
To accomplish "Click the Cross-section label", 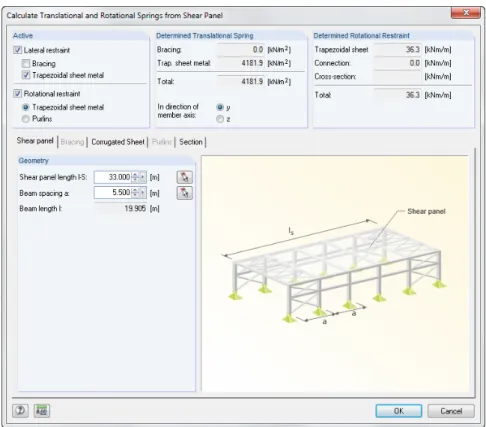I will [x=335, y=77].
